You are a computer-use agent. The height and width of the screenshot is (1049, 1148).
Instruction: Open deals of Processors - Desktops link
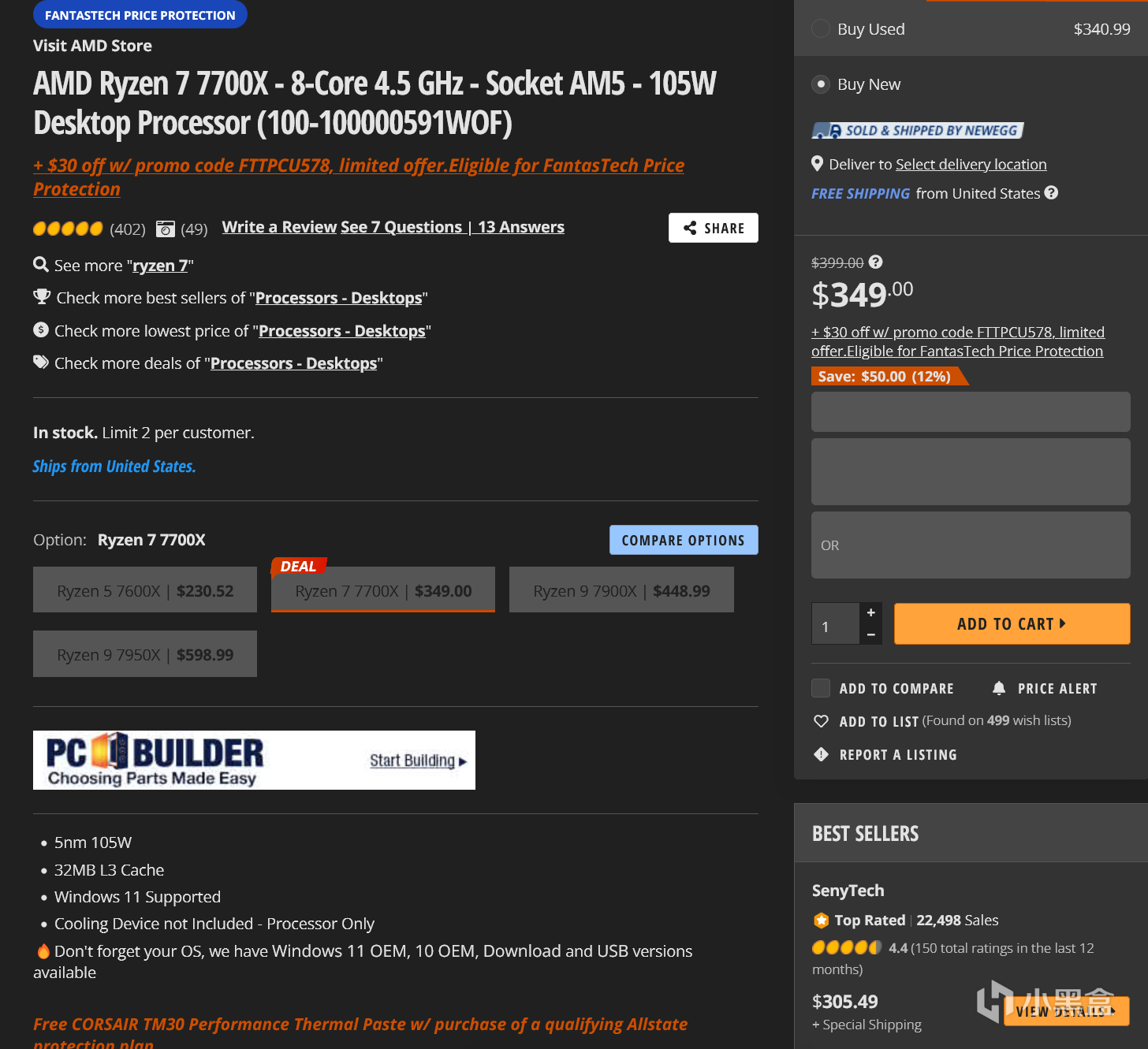pos(294,363)
